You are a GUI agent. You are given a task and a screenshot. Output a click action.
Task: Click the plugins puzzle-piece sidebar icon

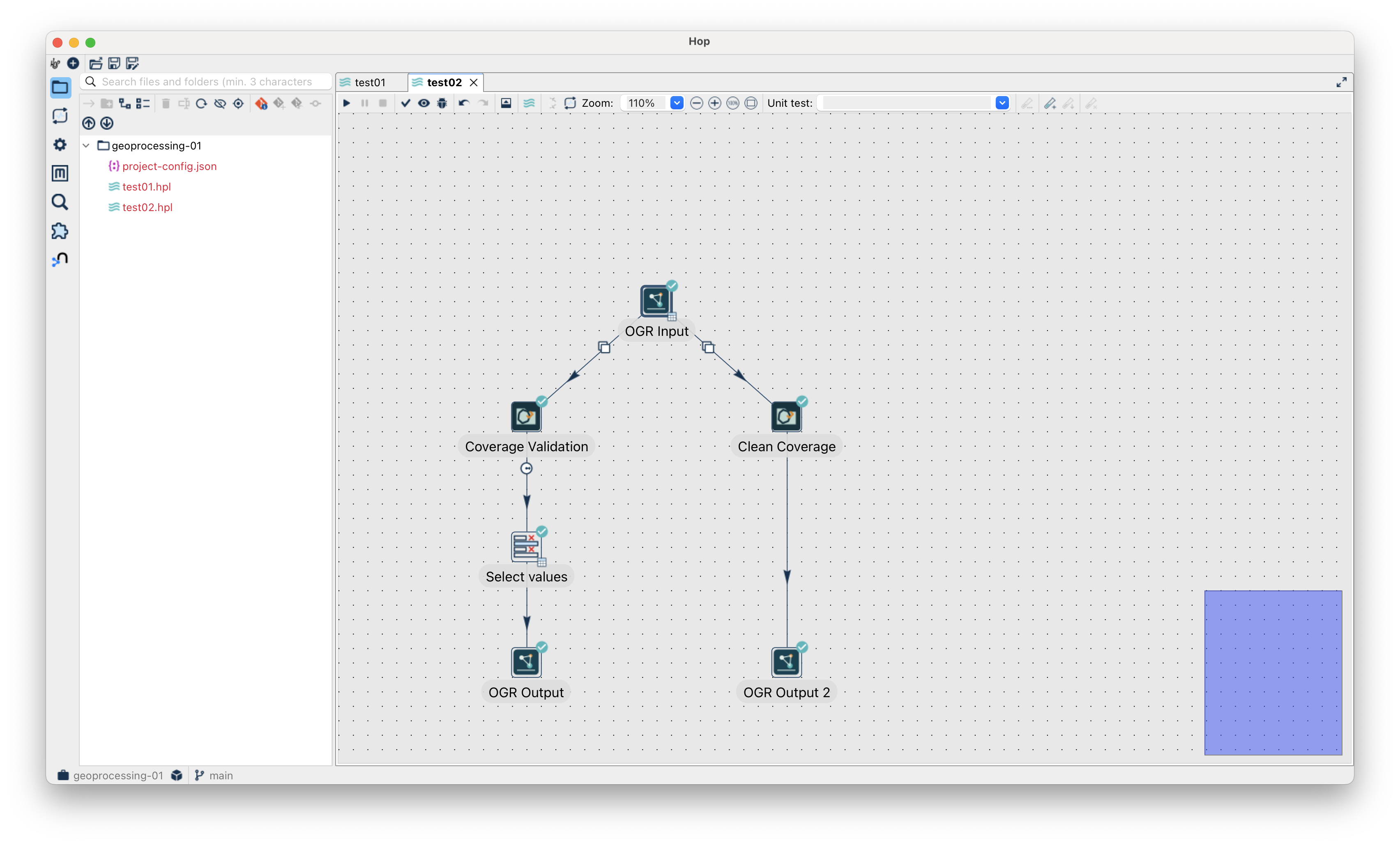click(x=60, y=231)
